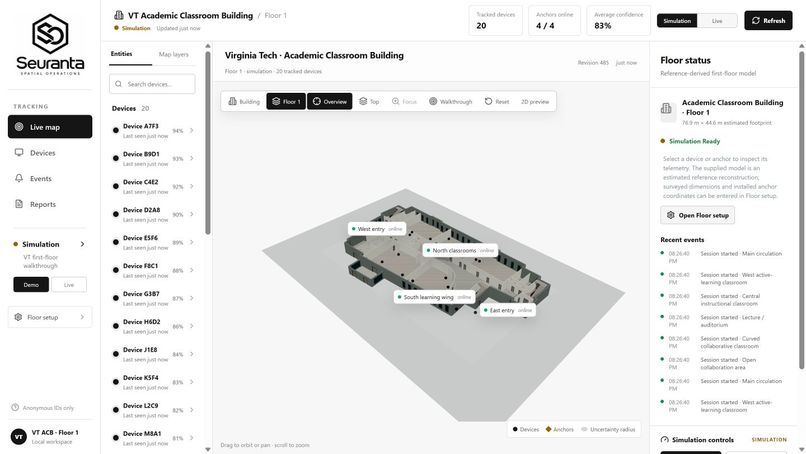
Task: Click the search magnifier icon
Action: pyautogui.click(x=119, y=84)
